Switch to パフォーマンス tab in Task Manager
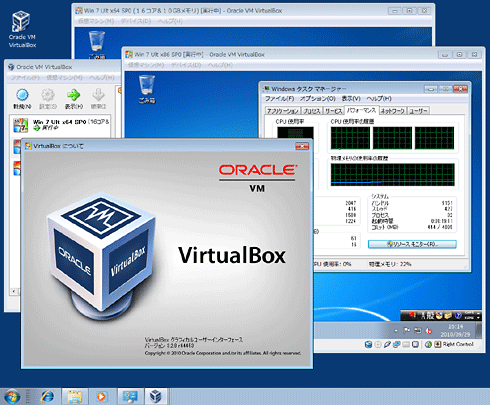Viewport: 490px width, 405px height. click(x=361, y=110)
